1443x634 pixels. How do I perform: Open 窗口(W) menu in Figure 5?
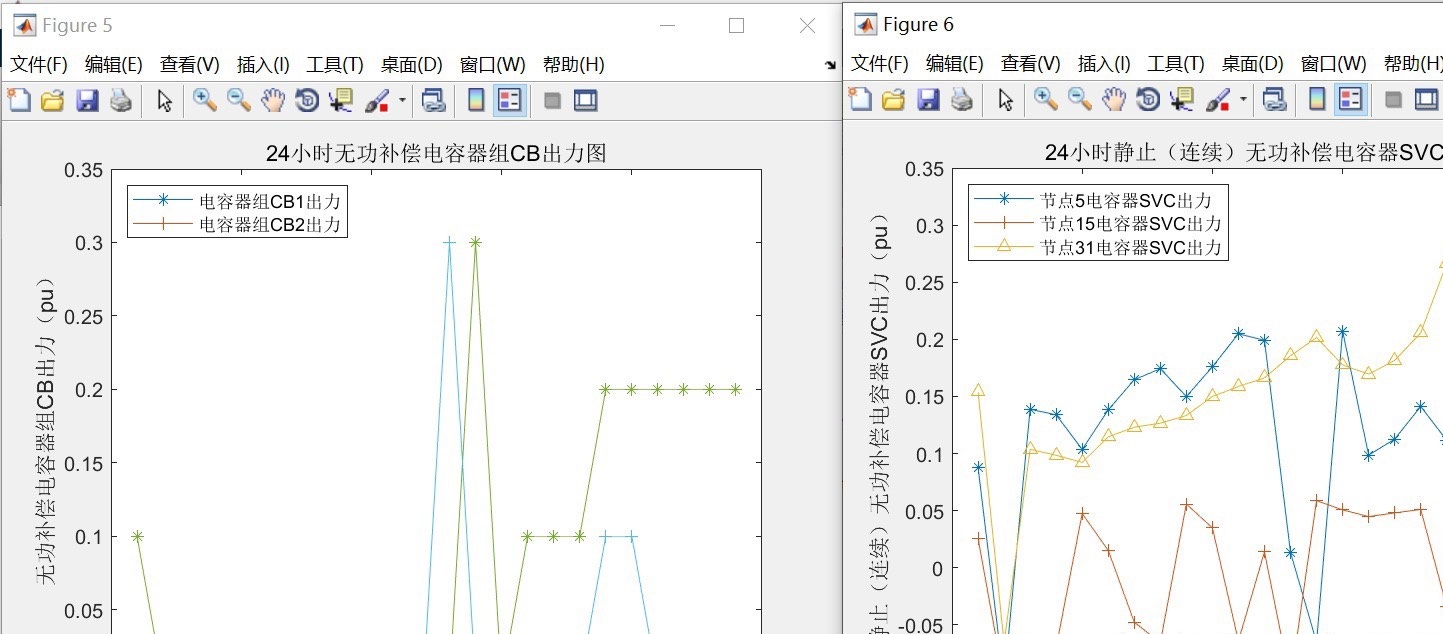coord(492,65)
